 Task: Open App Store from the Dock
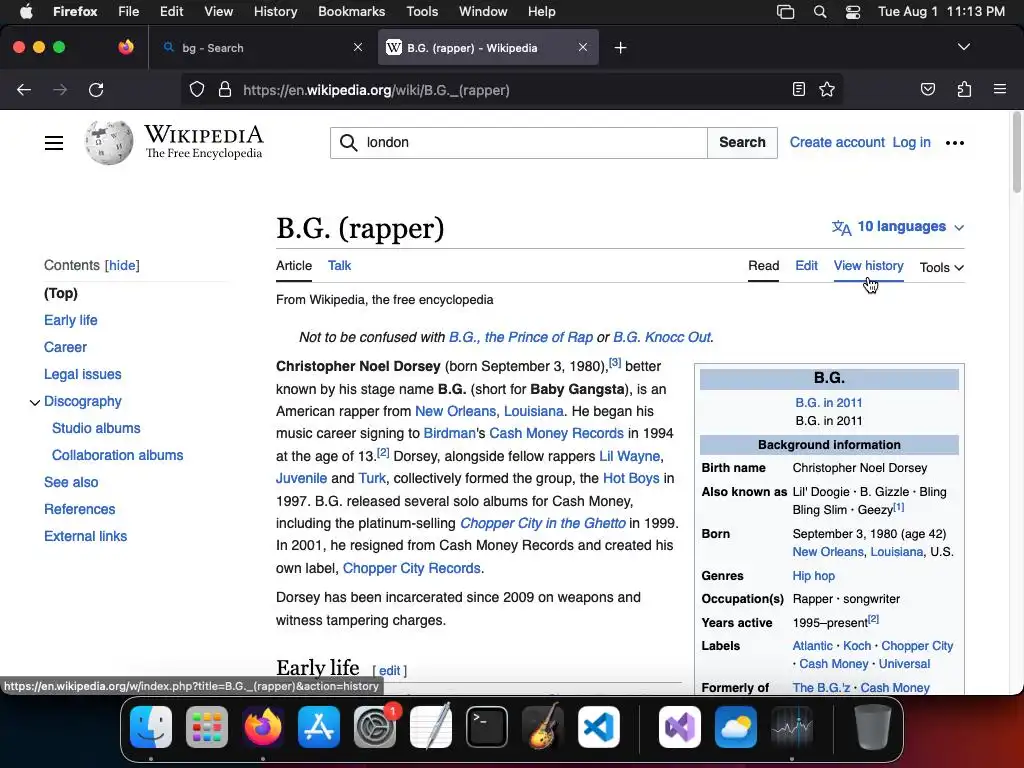point(319,727)
